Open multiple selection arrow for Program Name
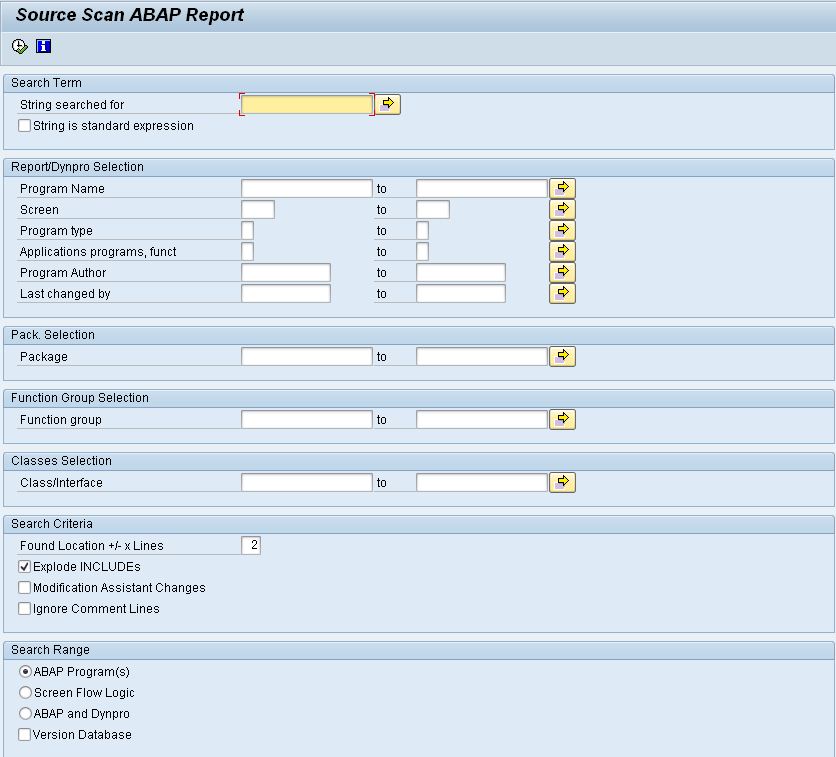 562,188
